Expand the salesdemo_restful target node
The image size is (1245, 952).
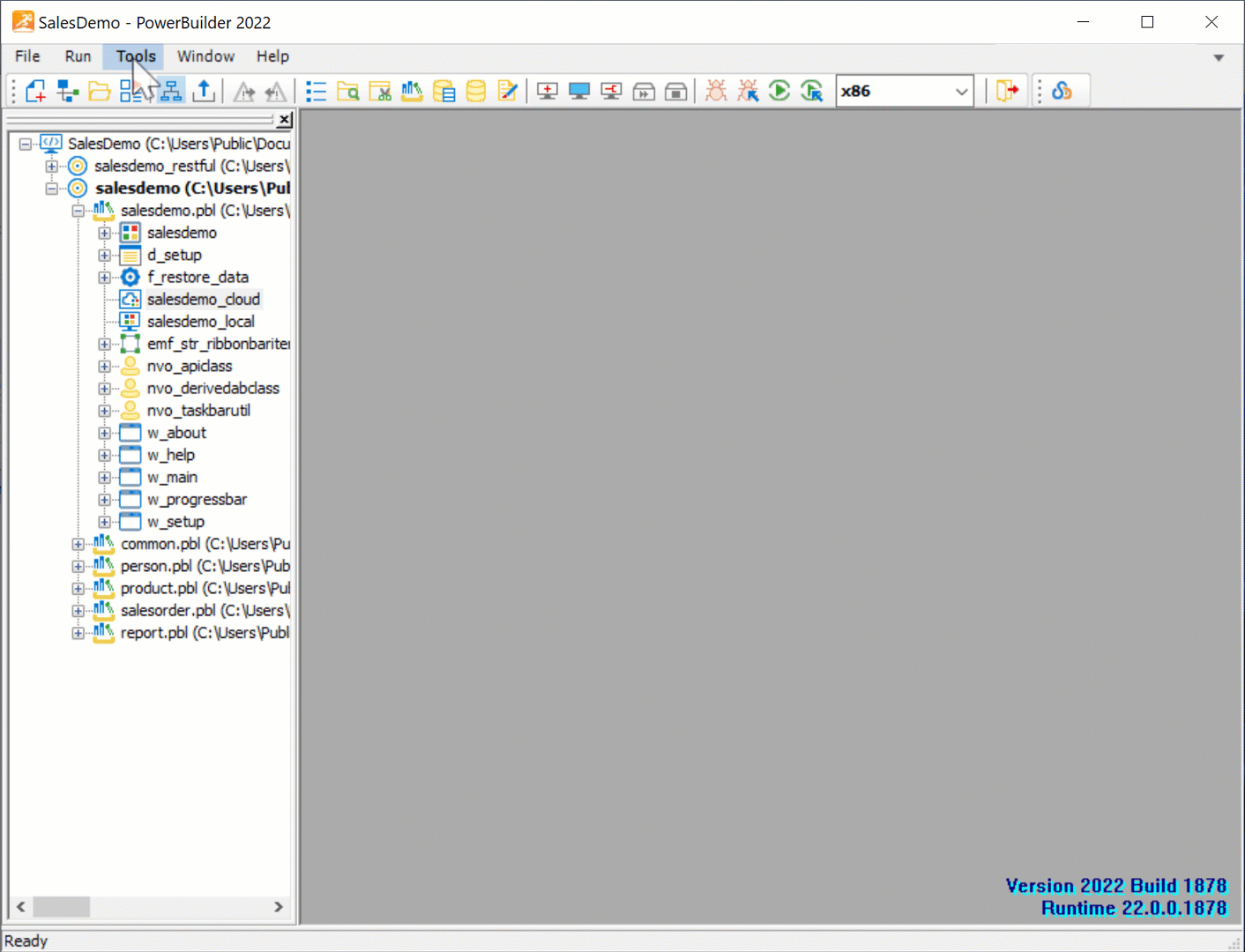pos(52,166)
